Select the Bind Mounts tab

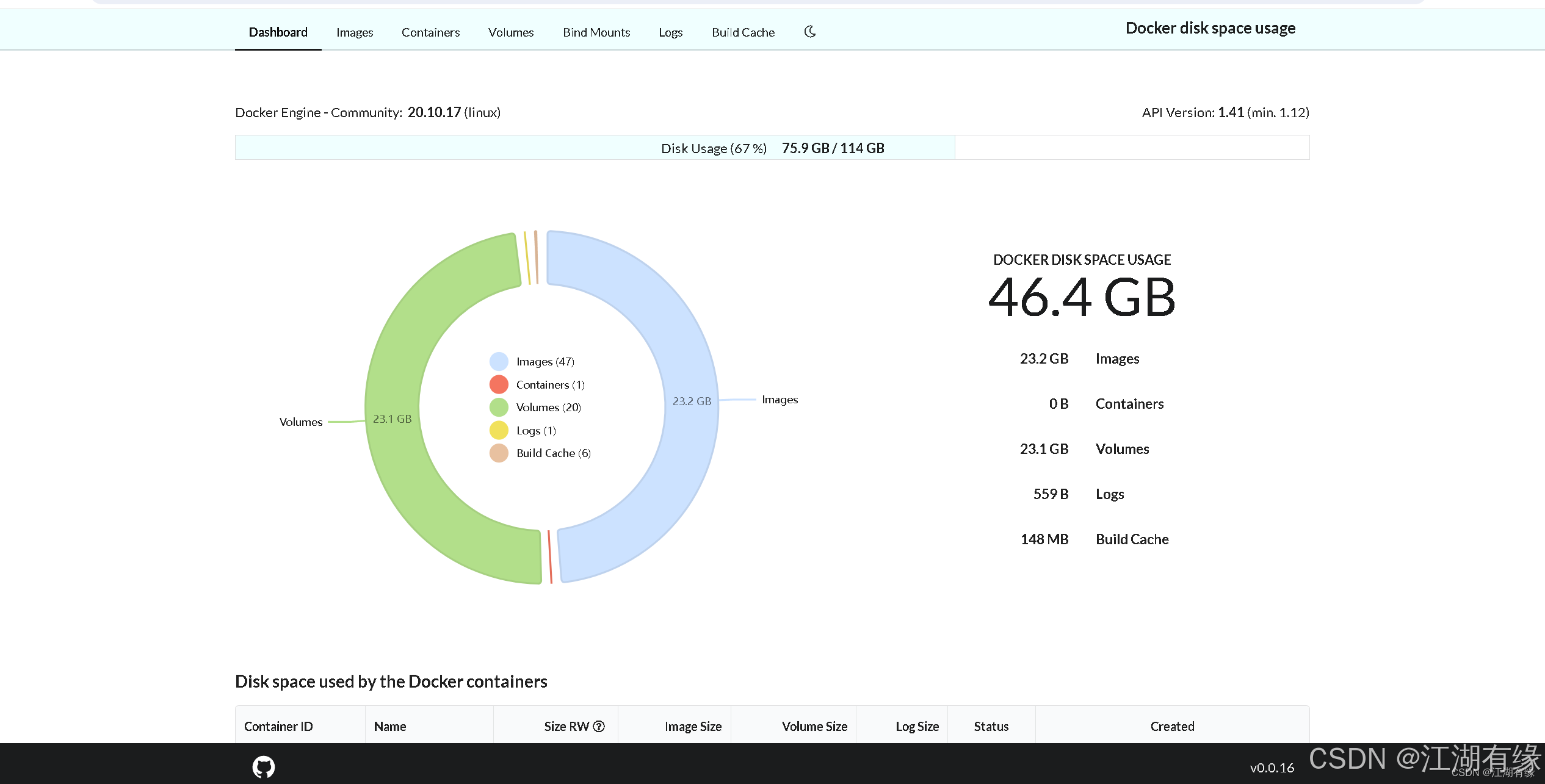tap(596, 32)
